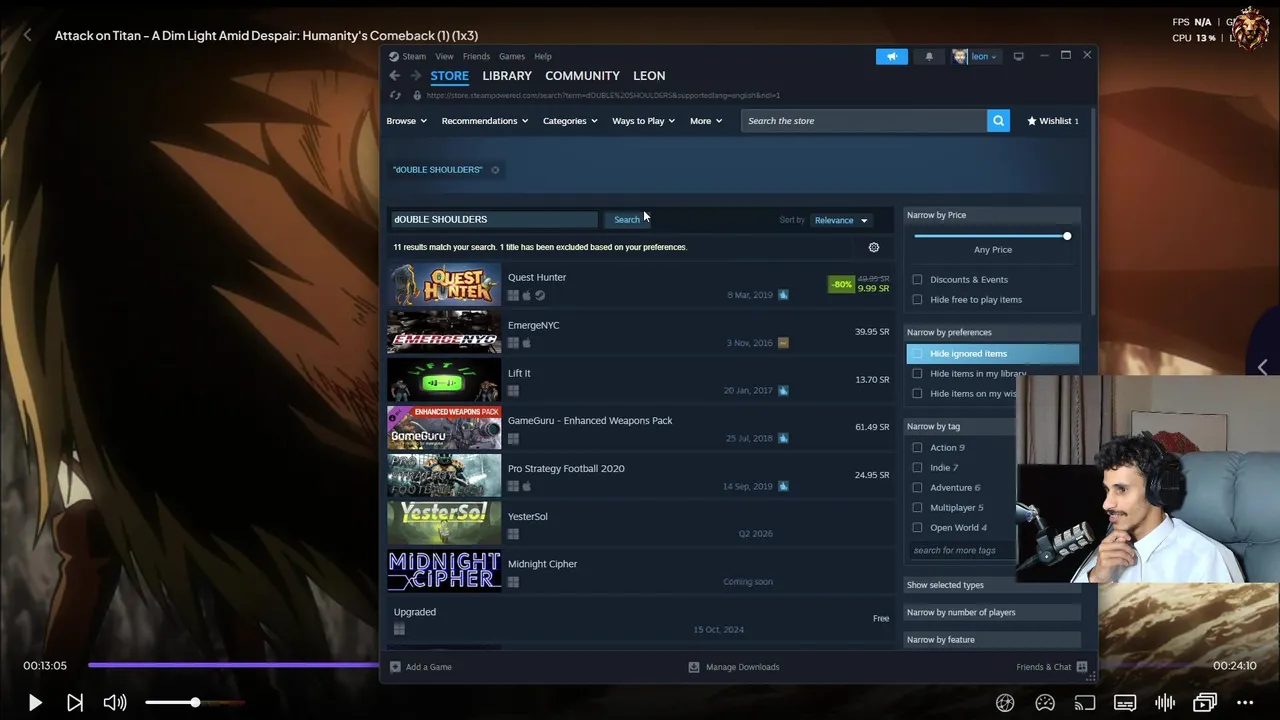Screen dimensions: 1280x720
Task: Reload the Steam store page
Action: [395, 95]
